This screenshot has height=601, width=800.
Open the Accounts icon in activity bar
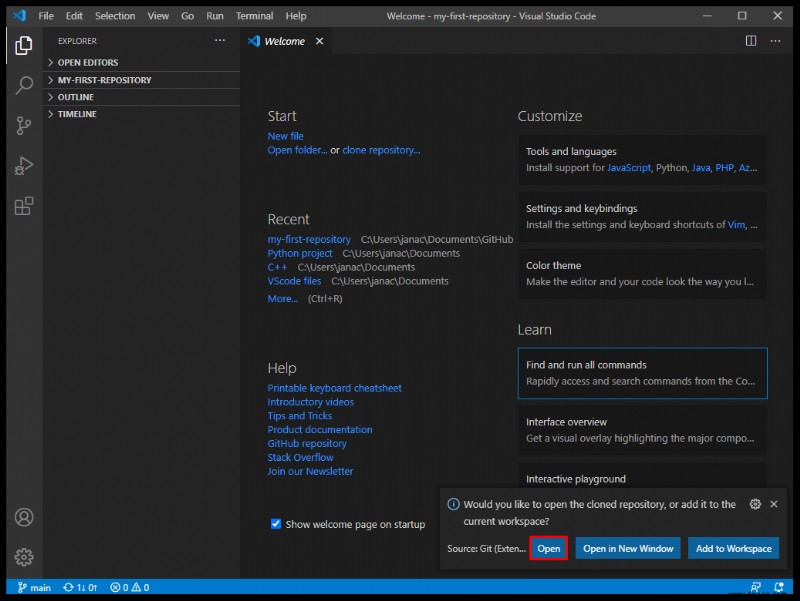pos(23,517)
